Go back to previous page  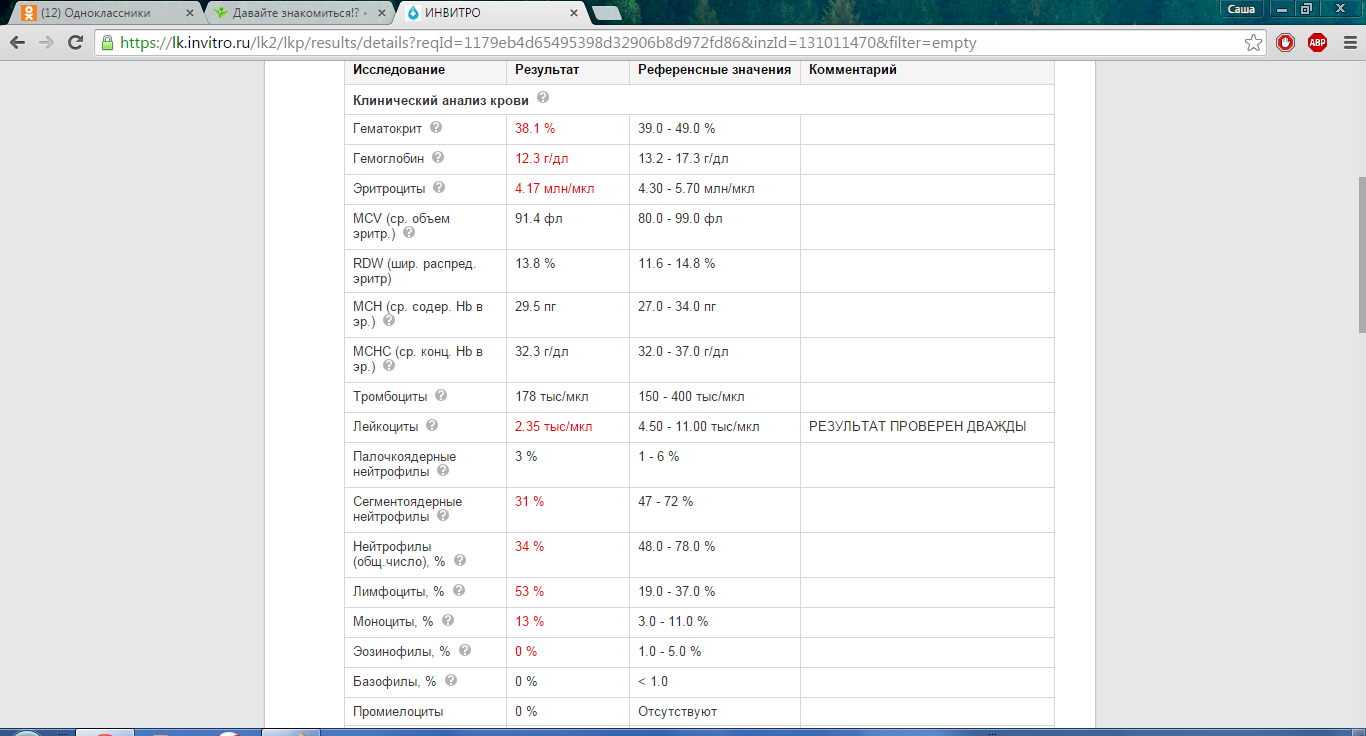point(17,43)
